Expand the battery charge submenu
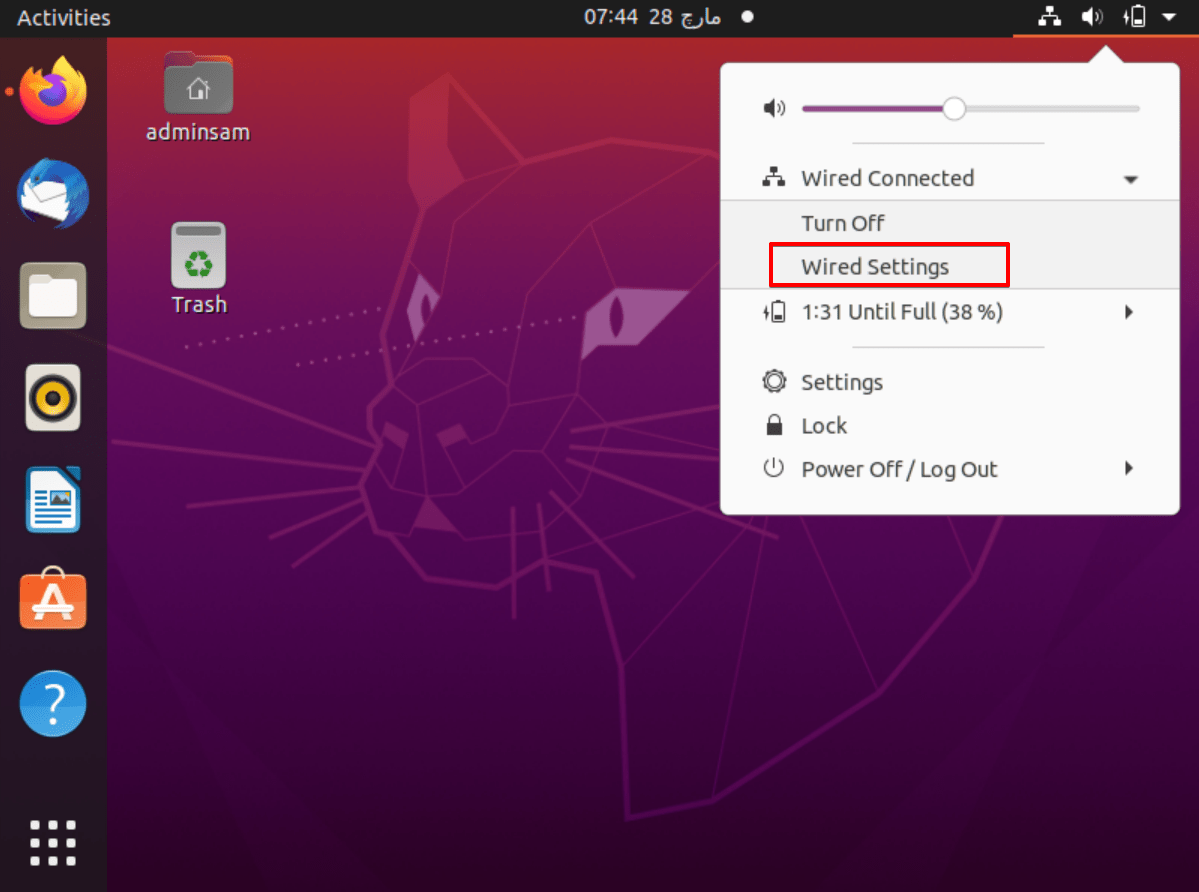 coord(1129,312)
